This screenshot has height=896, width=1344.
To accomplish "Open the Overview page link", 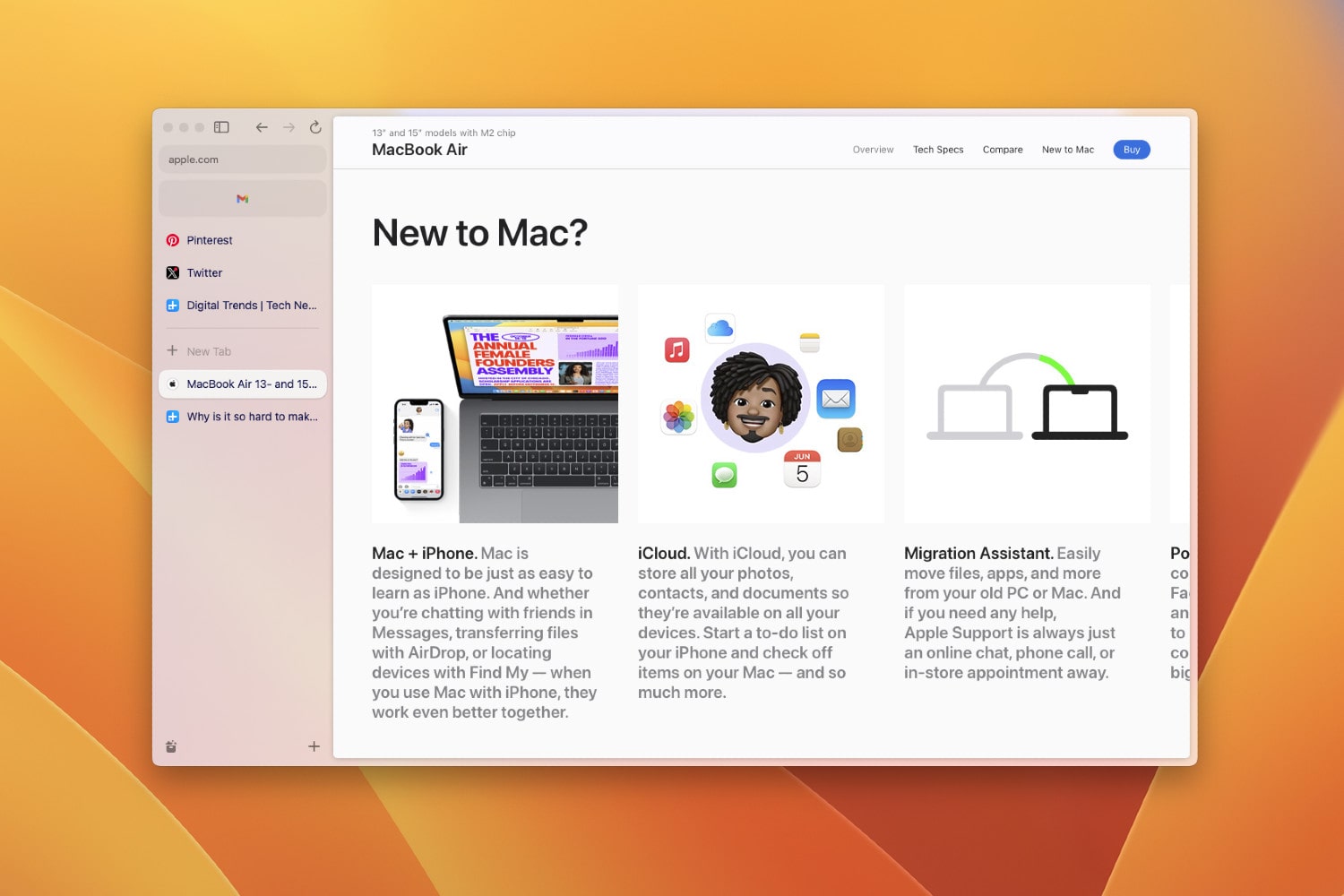I will (873, 150).
